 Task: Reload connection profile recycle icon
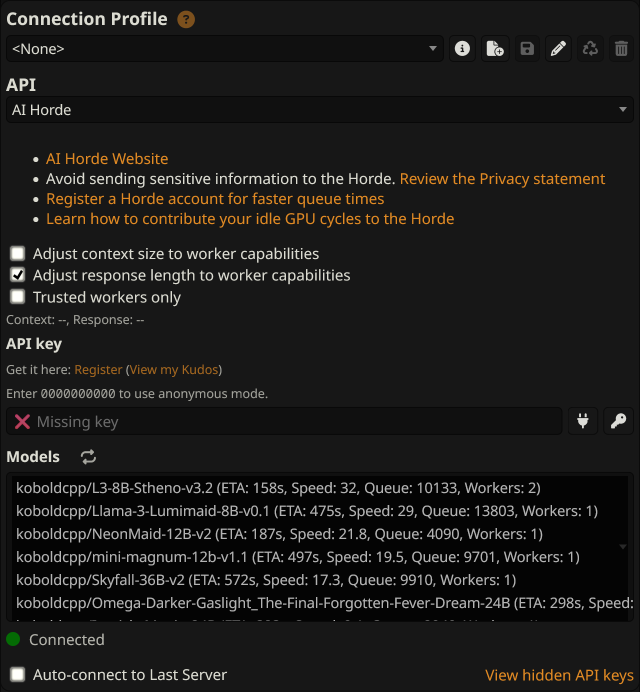(x=590, y=49)
